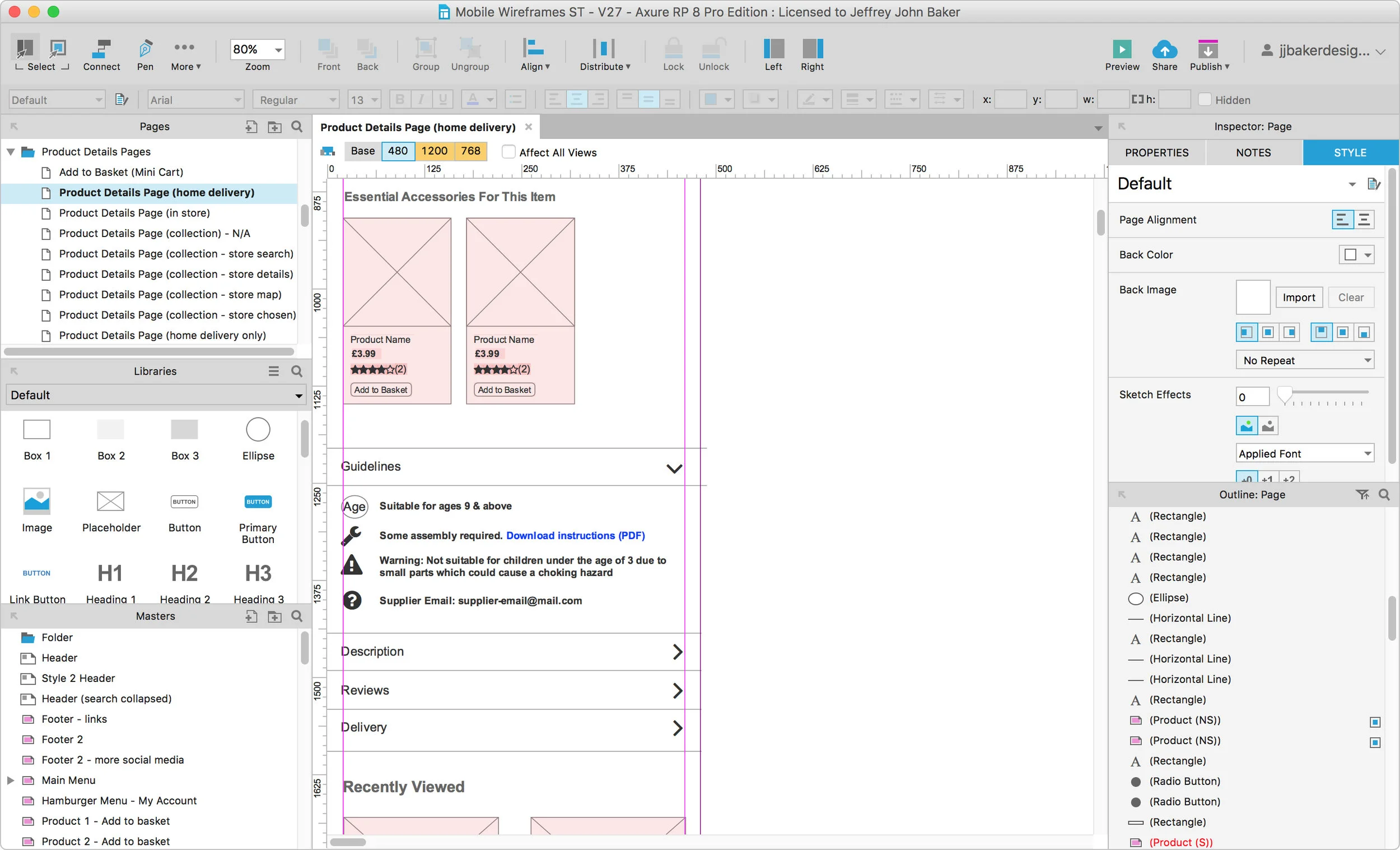Search pages in Pages panel
The height and width of the screenshot is (850, 1400).
pyautogui.click(x=297, y=126)
